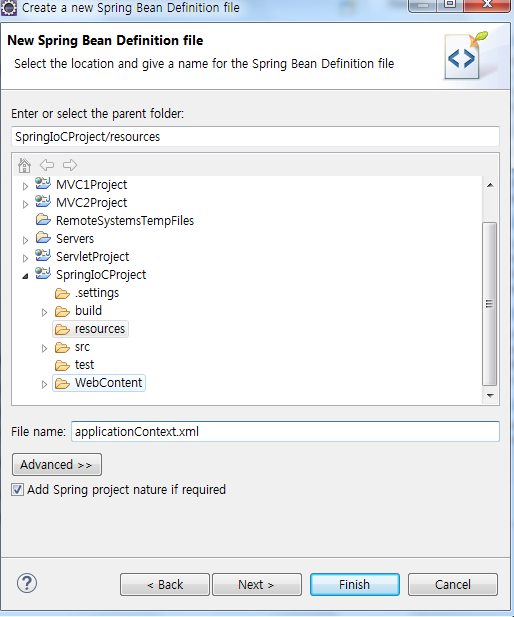Click the Next > button
The image size is (514, 617).
click(x=257, y=584)
